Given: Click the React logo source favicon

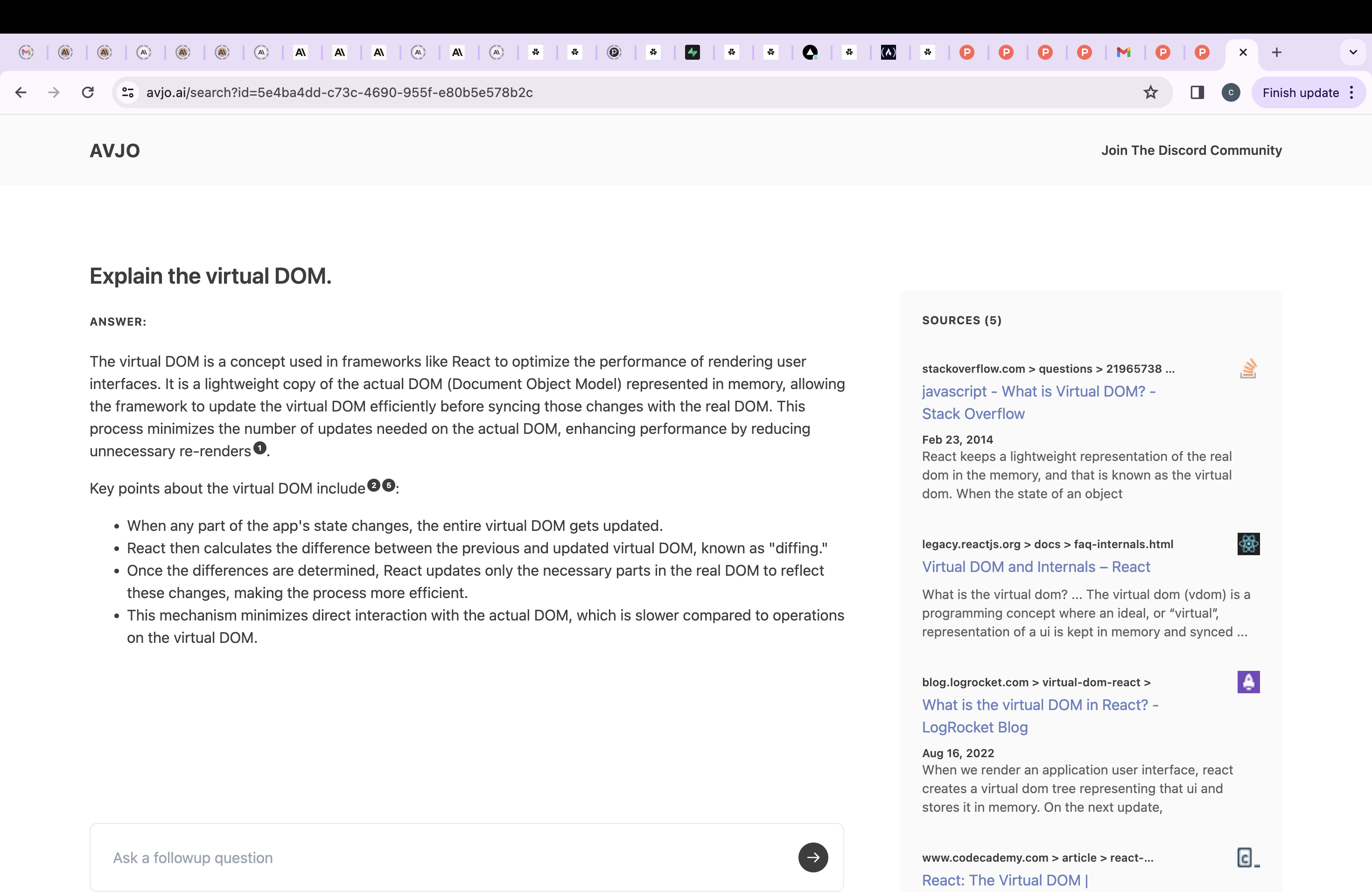Looking at the screenshot, I should point(1248,544).
